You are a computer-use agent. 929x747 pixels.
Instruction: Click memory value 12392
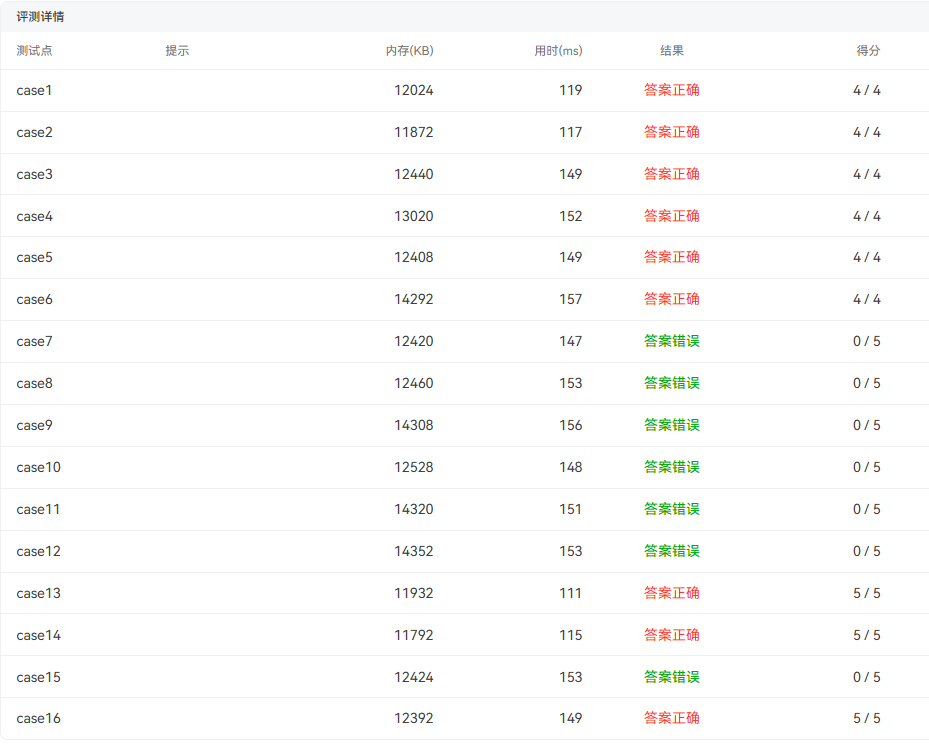(414, 718)
